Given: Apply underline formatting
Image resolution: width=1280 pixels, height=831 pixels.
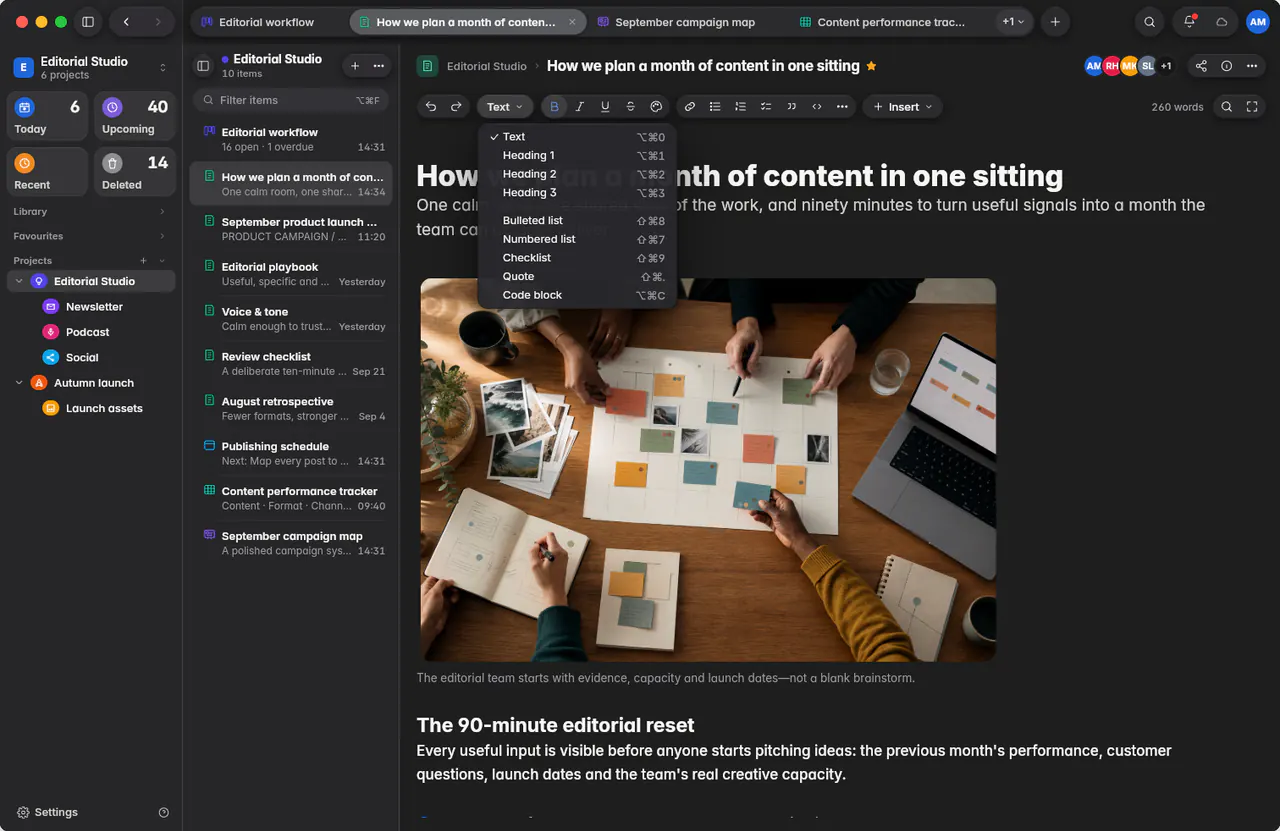Looking at the screenshot, I should tap(605, 107).
